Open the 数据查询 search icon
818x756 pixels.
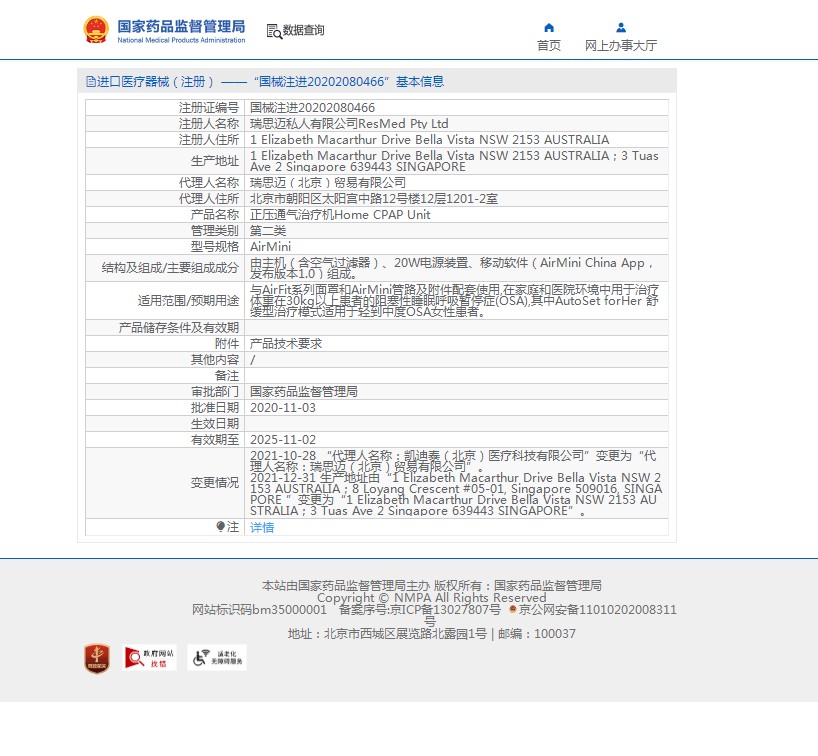click(274, 31)
